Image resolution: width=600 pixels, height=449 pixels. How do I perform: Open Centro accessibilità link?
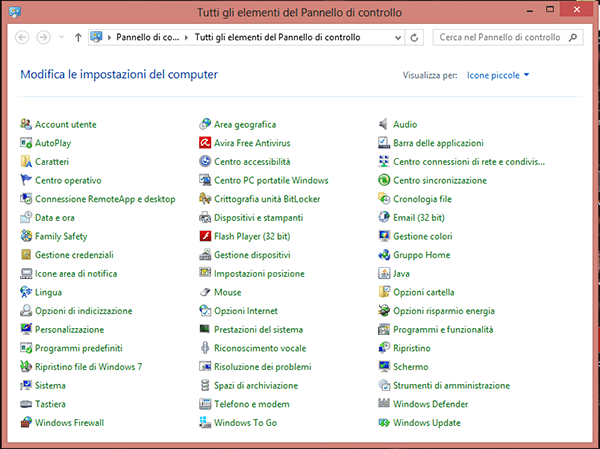click(252, 162)
